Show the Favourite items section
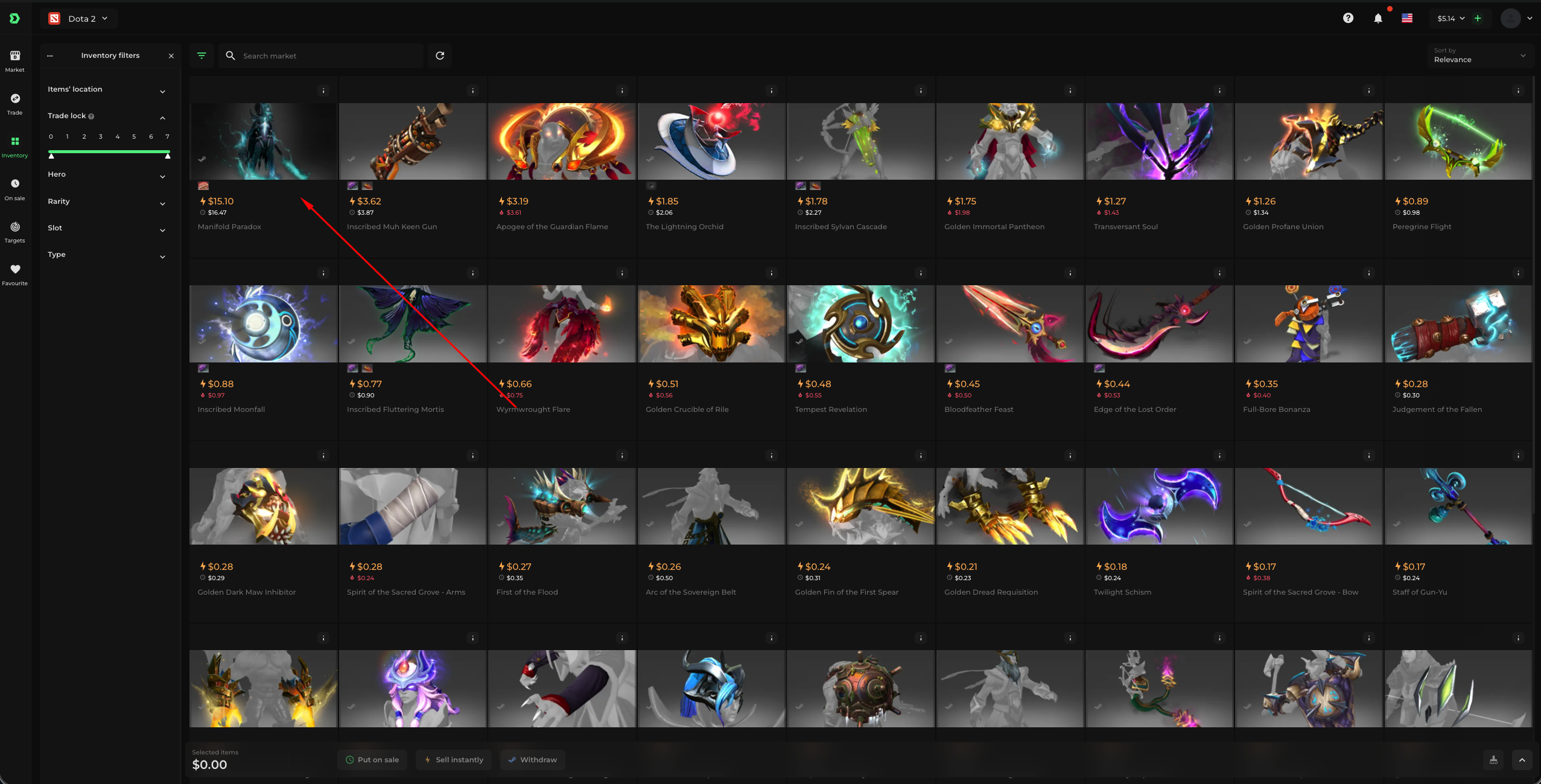Screen dimensions: 1541x784 click(x=15, y=275)
